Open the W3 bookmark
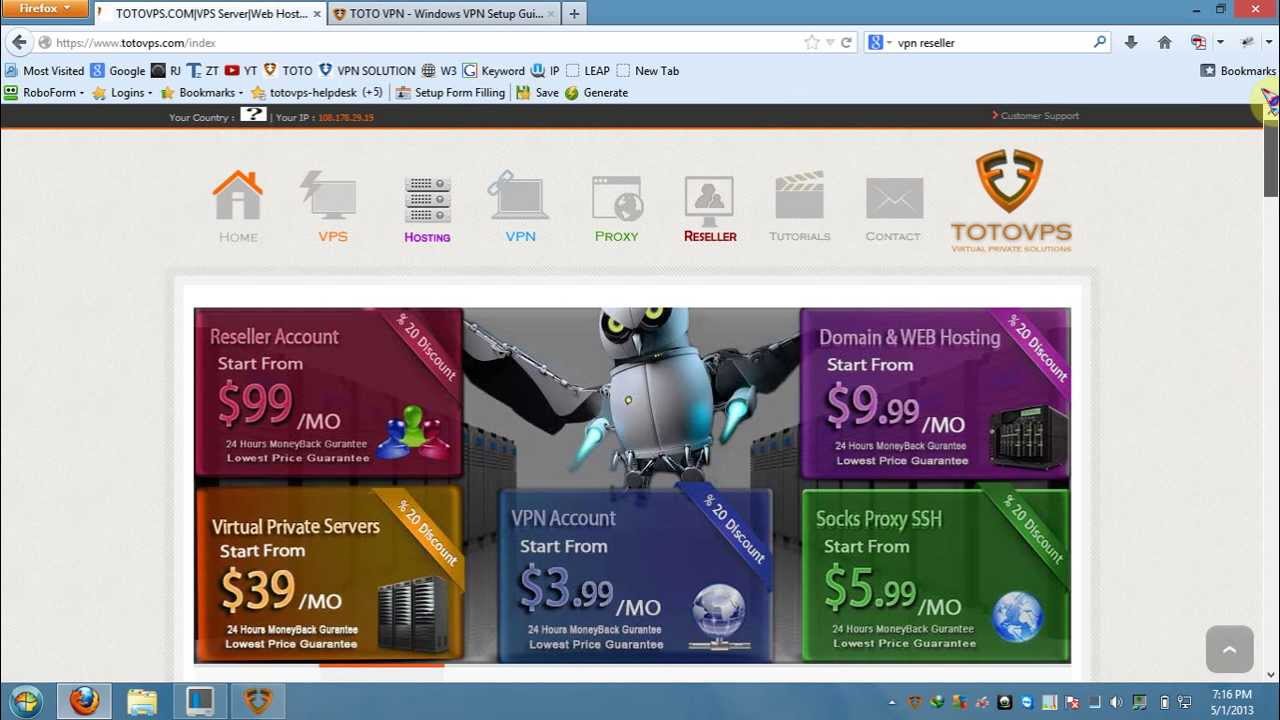The height and width of the screenshot is (720, 1280). (x=439, y=71)
